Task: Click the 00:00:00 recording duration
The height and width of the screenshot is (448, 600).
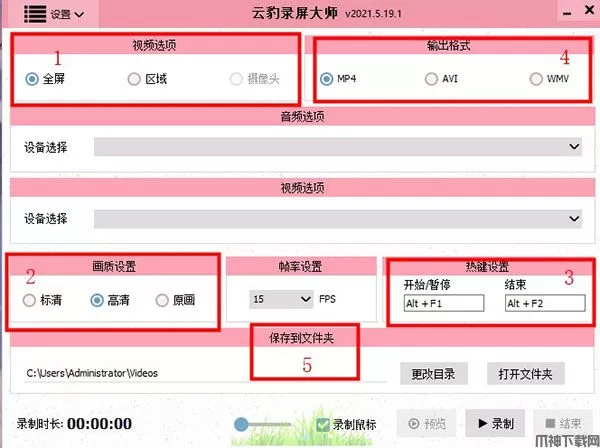Action: click(x=99, y=424)
